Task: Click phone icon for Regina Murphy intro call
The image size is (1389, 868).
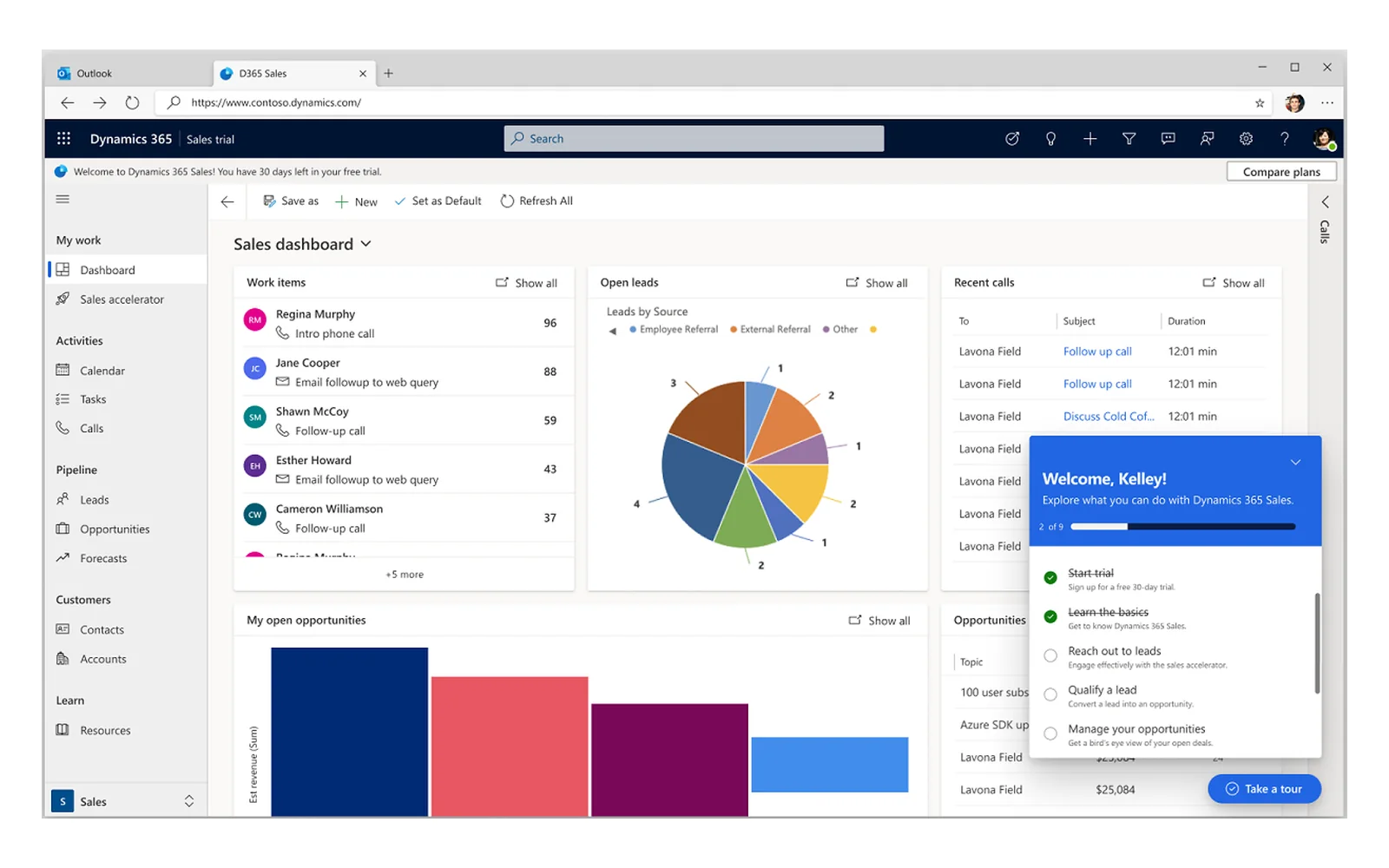Action: [282, 333]
